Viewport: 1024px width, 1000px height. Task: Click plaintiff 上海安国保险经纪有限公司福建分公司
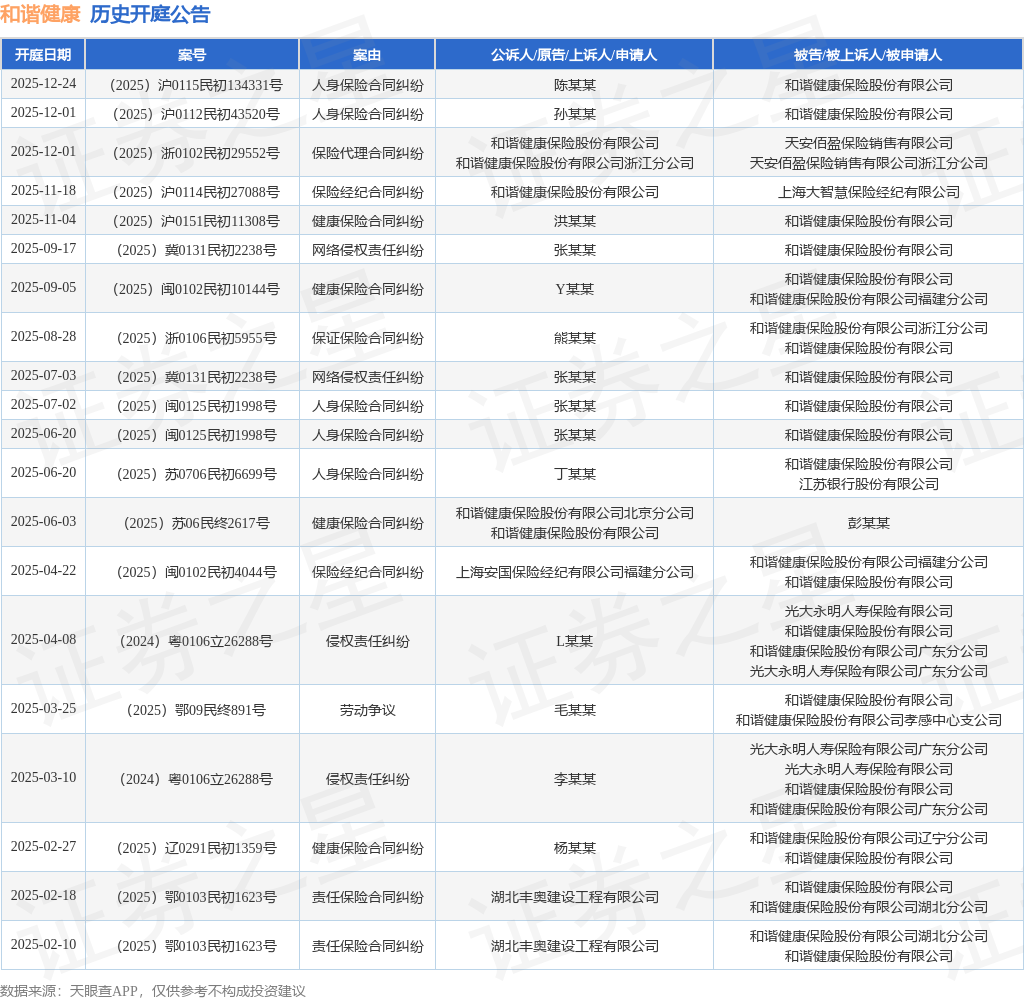point(575,573)
